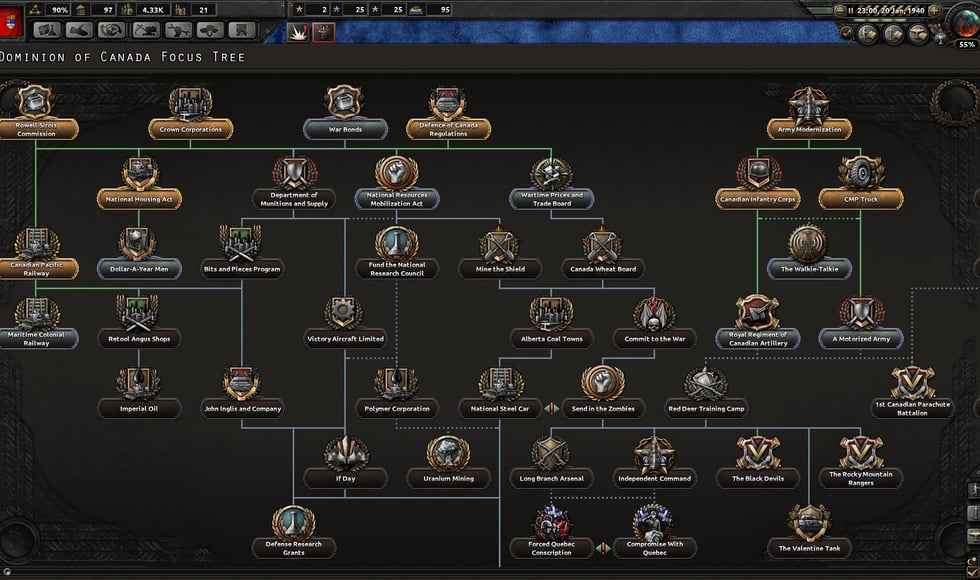Open the navy ledger round button
Image resolution: width=980 pixels, height=580 pixels.
point(893,33)
